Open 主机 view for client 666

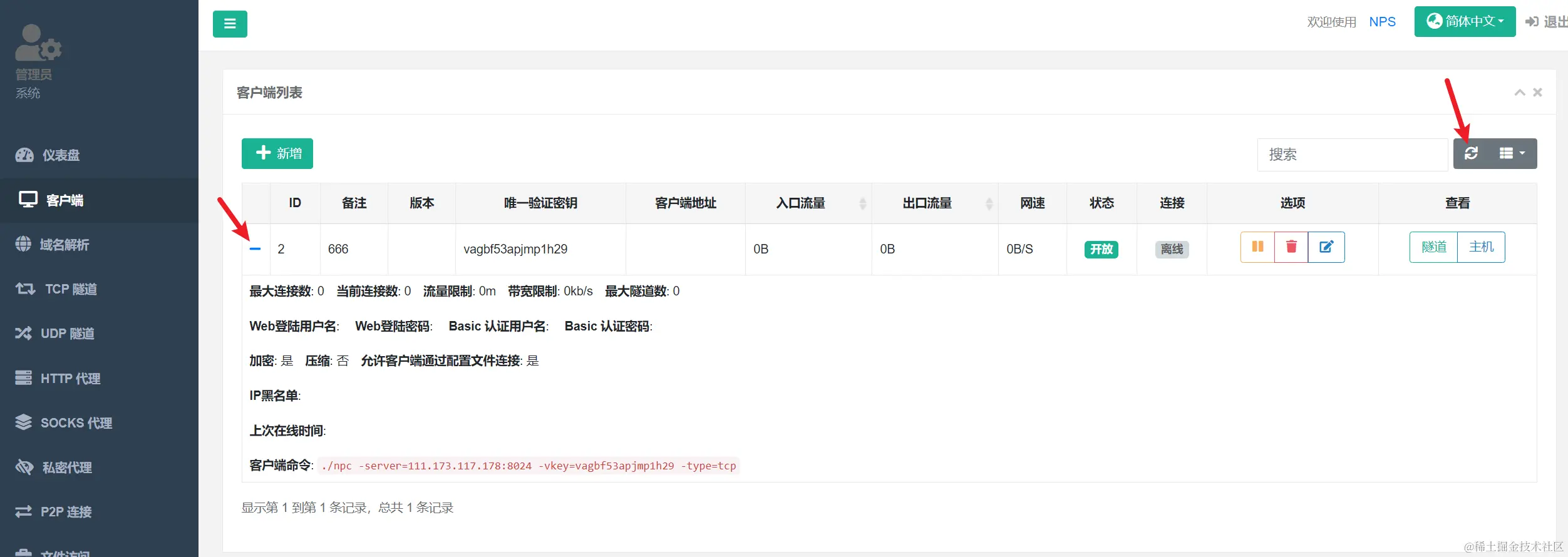(x=1482, y=247)
